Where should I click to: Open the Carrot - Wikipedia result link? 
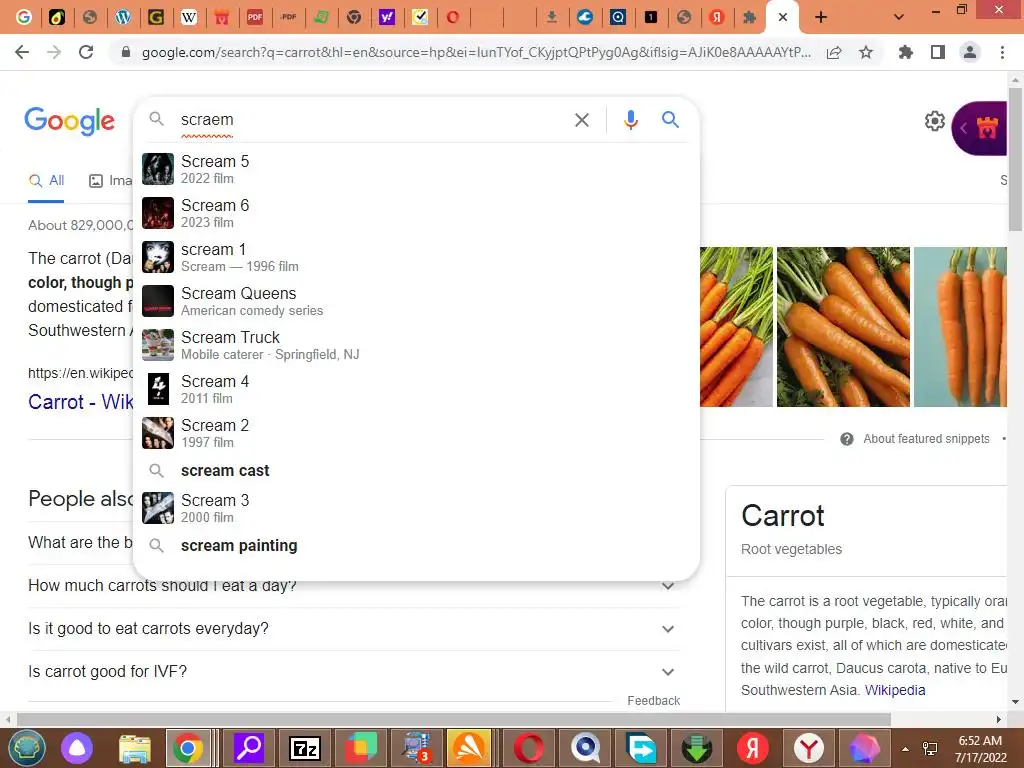(80, 402)
